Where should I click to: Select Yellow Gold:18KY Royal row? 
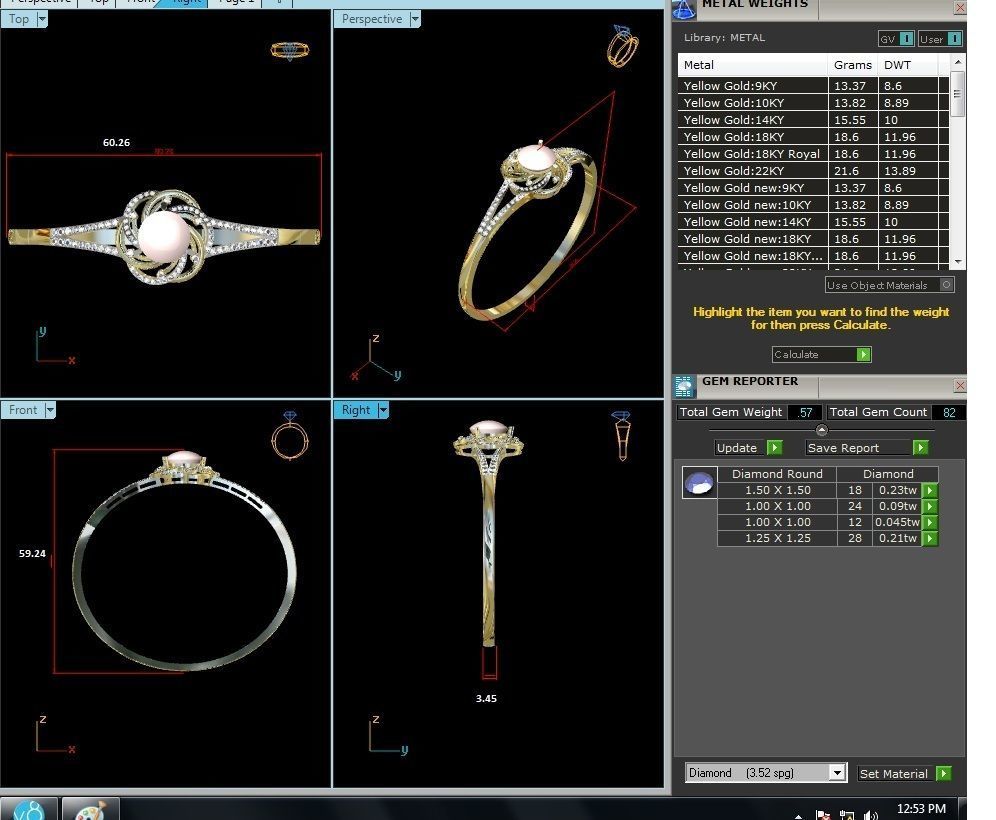click(x=814, y=154)
